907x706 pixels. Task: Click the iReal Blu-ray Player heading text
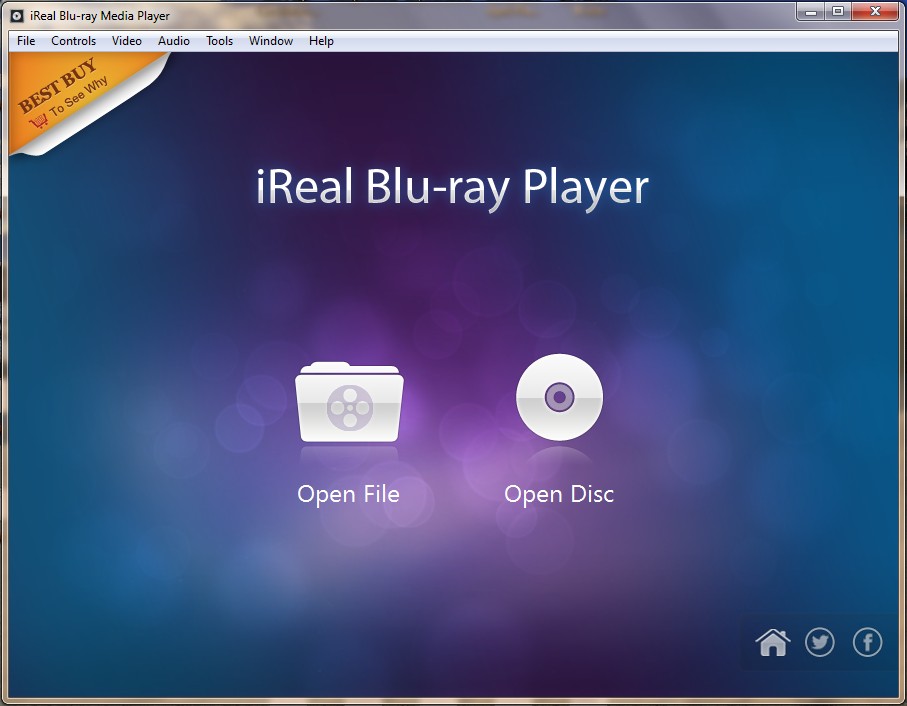tap(452, 188)
